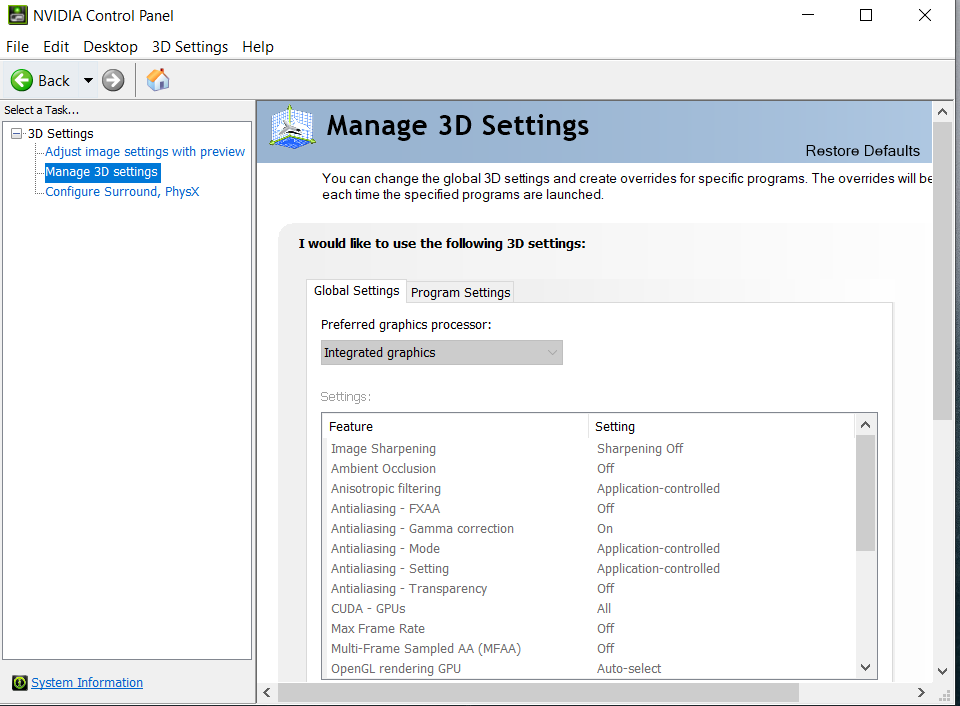The width and height of the screenshot is (960, 706).
Task: Click the horizontal scroll left arrow
Action: (267, 693)
